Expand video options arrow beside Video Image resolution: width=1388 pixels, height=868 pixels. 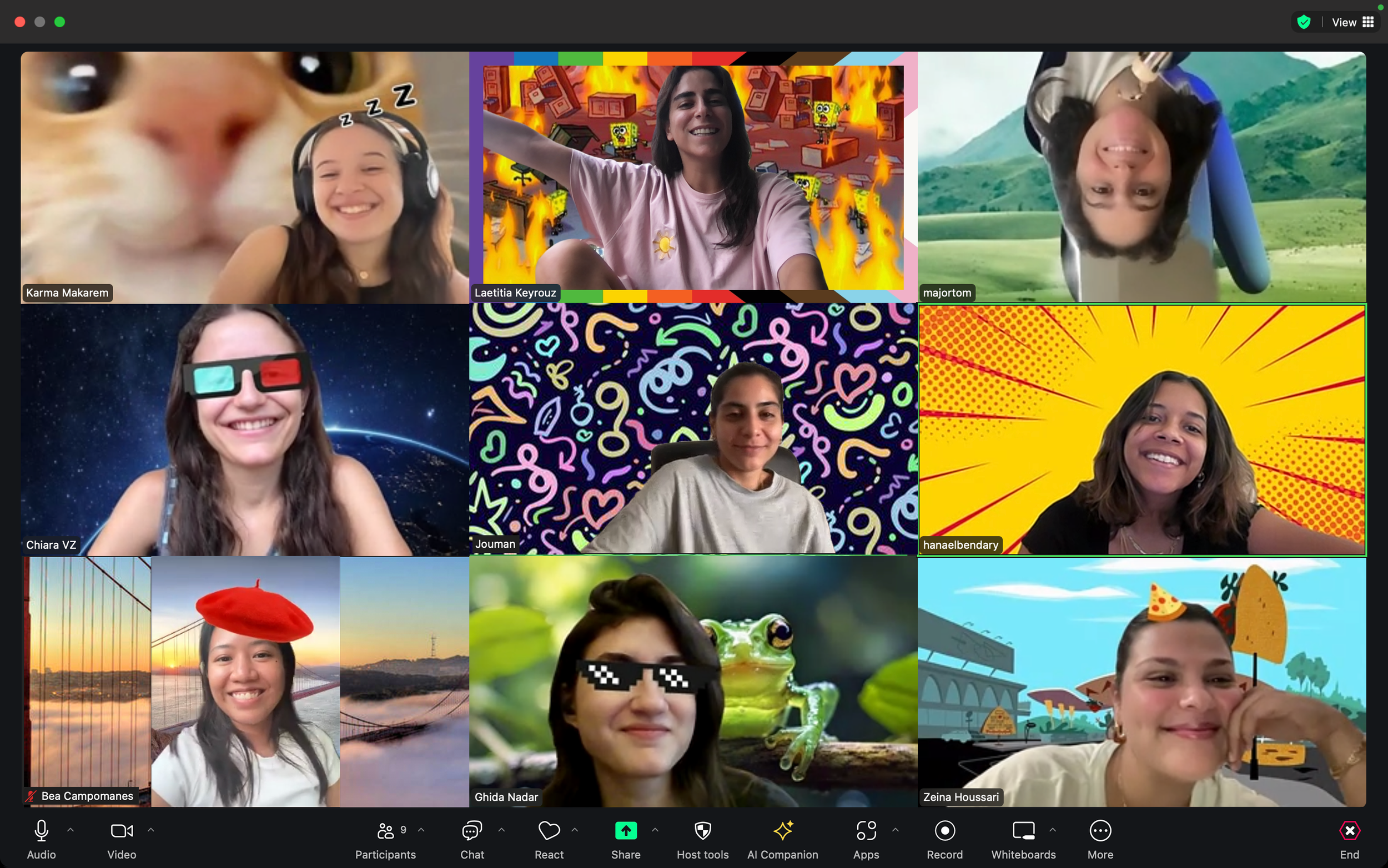coord(151,830)
